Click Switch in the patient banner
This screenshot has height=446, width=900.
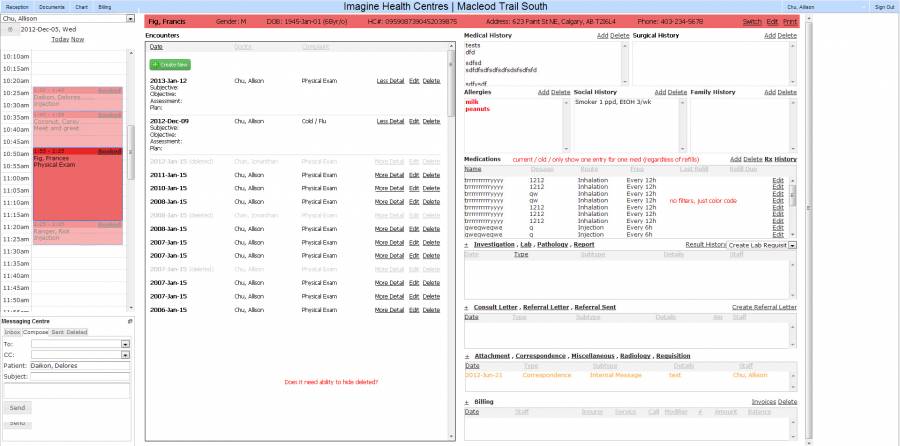[x=752, y=22]
